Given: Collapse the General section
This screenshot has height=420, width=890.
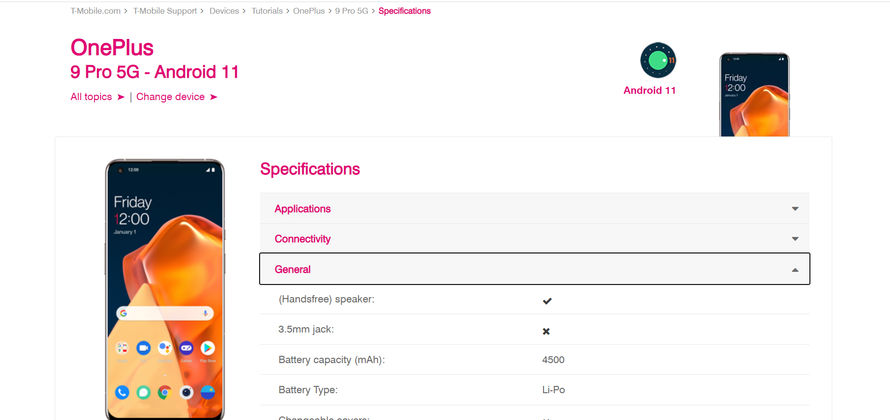Looking at the screenshot, I should coord(535,269).
